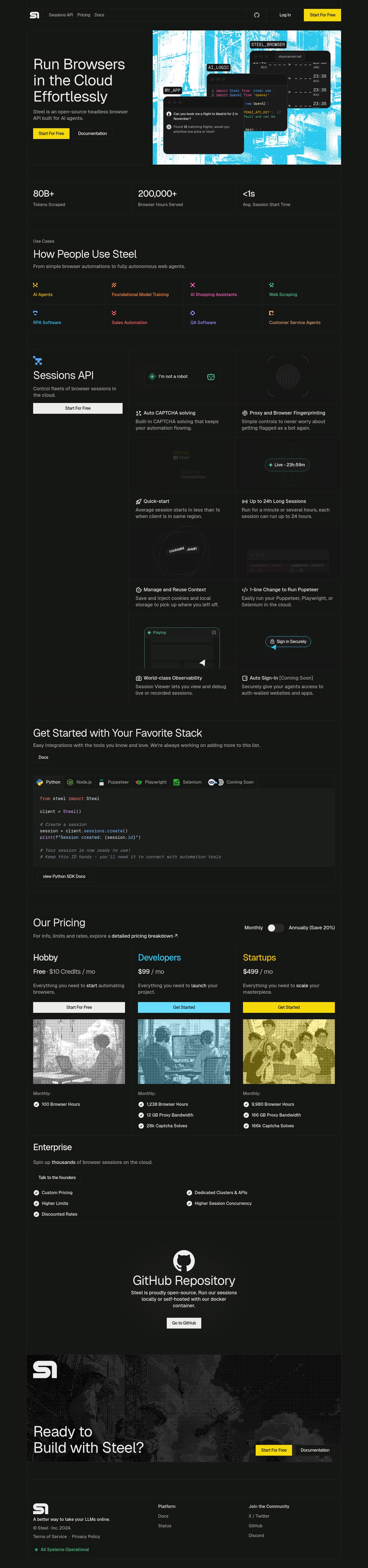Click the Puppeteer SDK icon
This screenshot has height=1568, width=368.
tap(103, 782)
